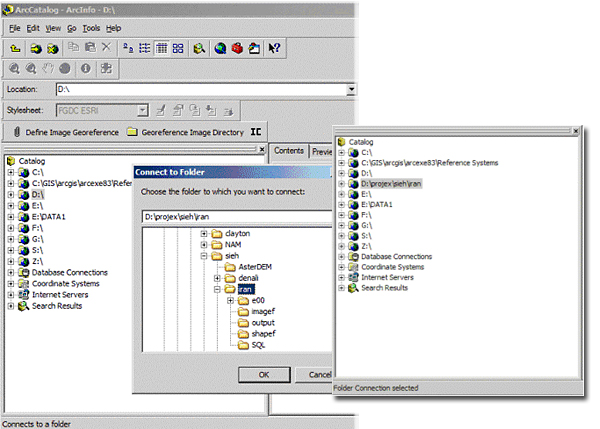Switch to Thumbnails view icon
This screenshot has width=600, height=429.
[178, 48]
